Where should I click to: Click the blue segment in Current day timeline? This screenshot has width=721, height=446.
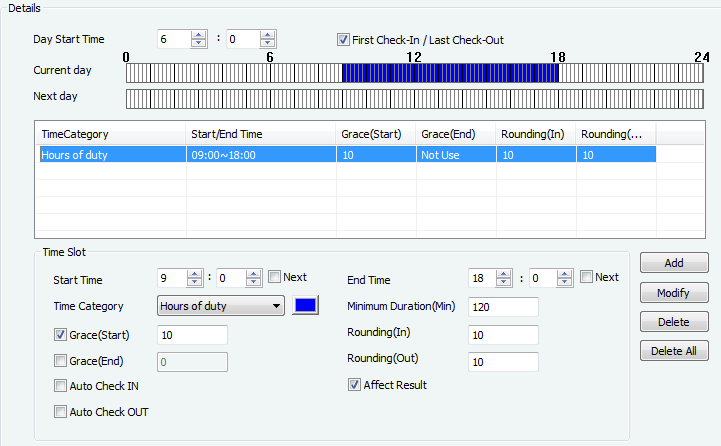pos(450,72)
